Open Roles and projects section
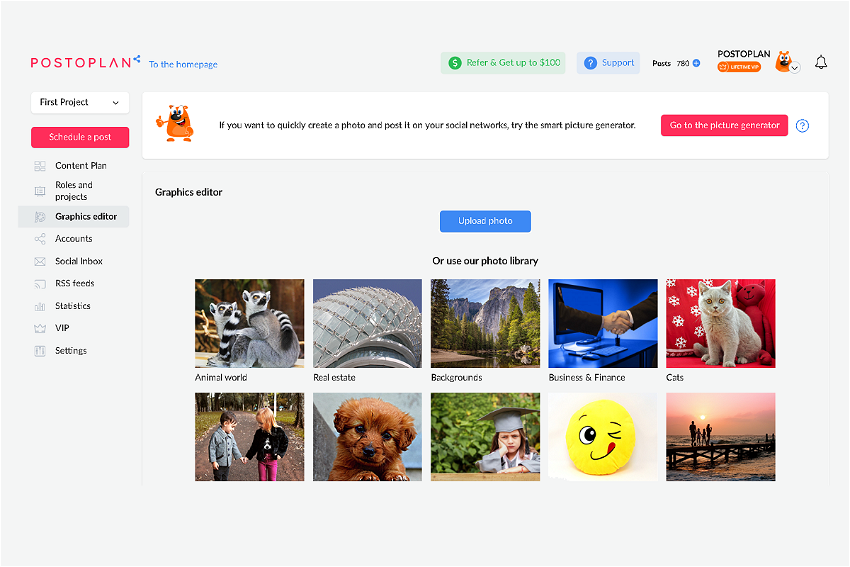 click(73, 191)
